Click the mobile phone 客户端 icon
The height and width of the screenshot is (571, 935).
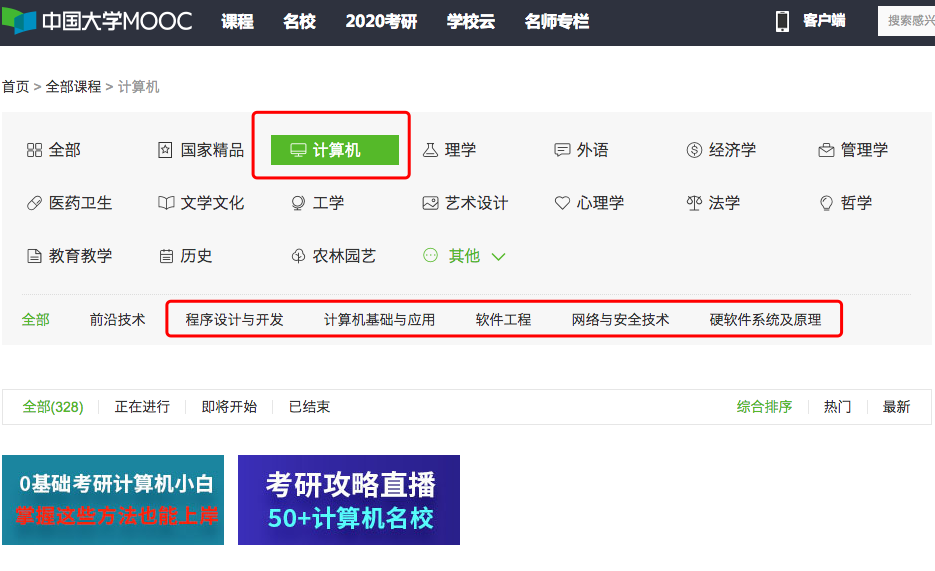click(782, 21)
